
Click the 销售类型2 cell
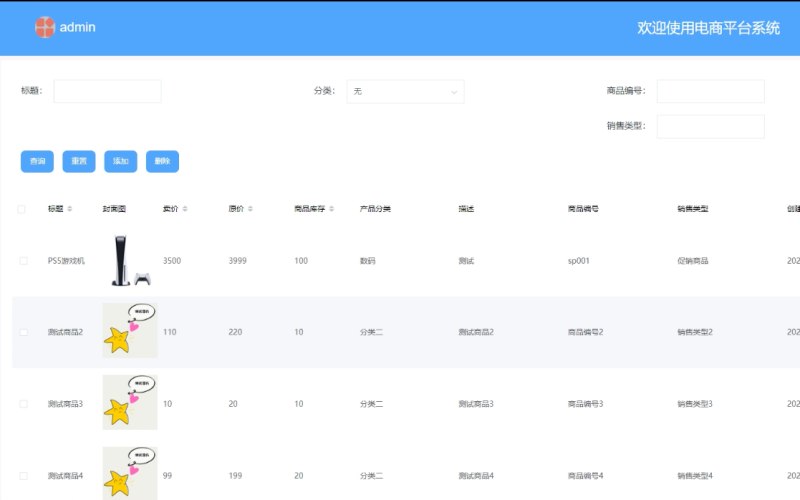coord(695,332)
